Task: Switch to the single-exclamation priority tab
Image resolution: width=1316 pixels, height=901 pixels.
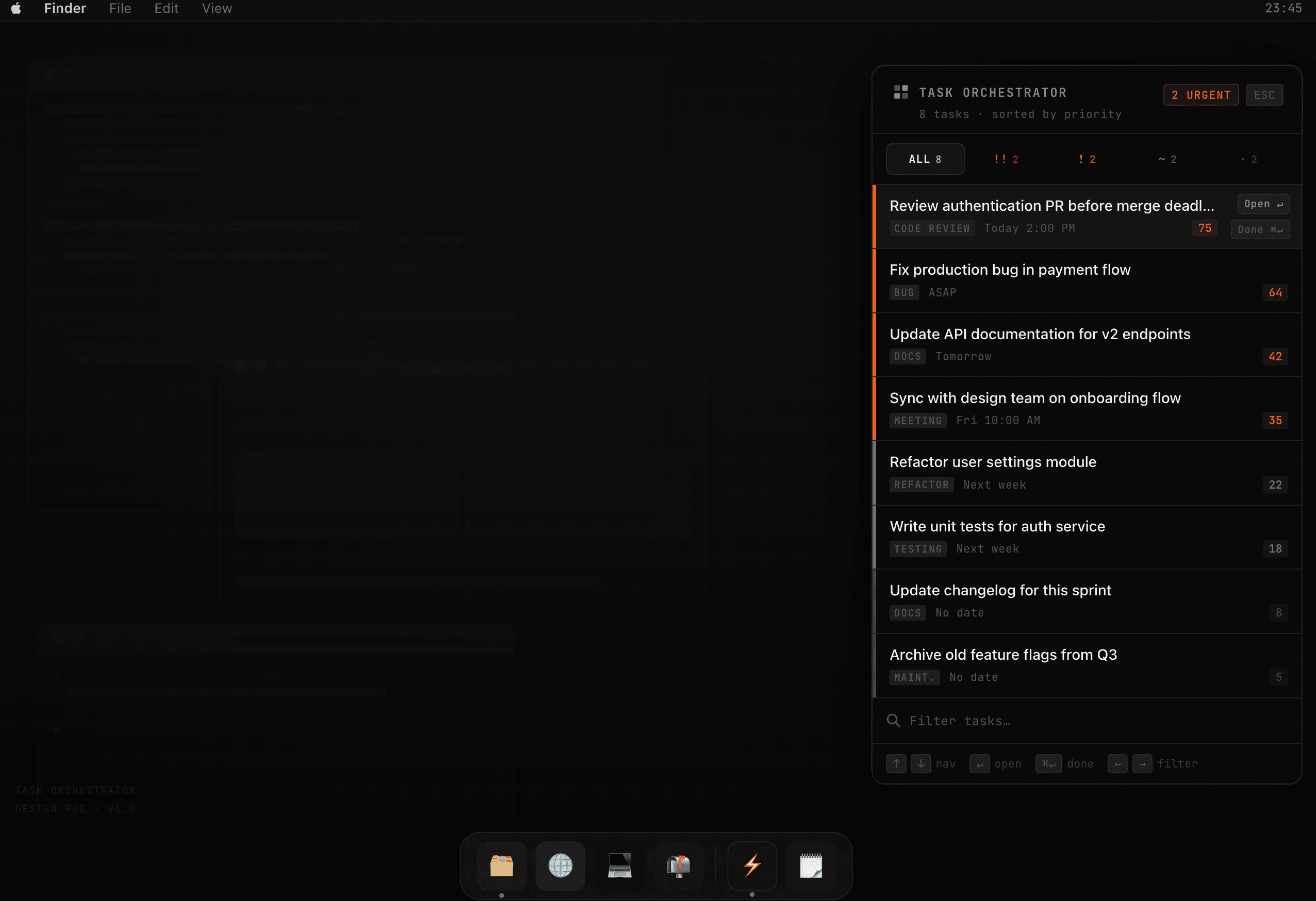Action: (x=1087, y=159)
